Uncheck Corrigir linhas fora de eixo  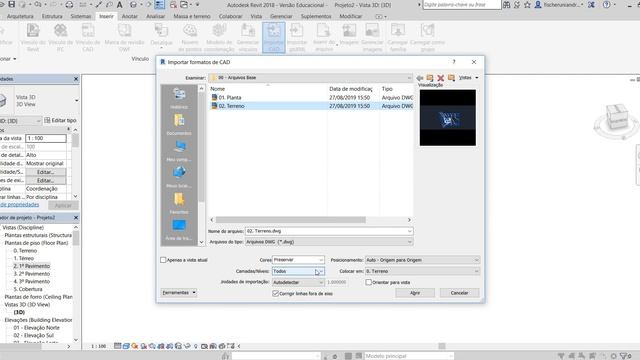[276, 293]
